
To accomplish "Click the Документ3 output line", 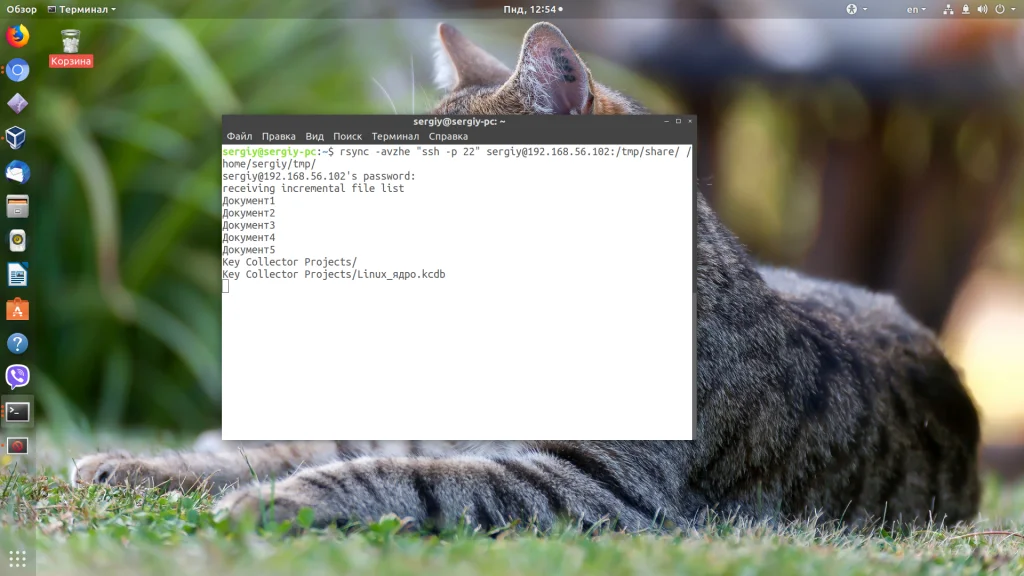I will click(x=249, y=225).
